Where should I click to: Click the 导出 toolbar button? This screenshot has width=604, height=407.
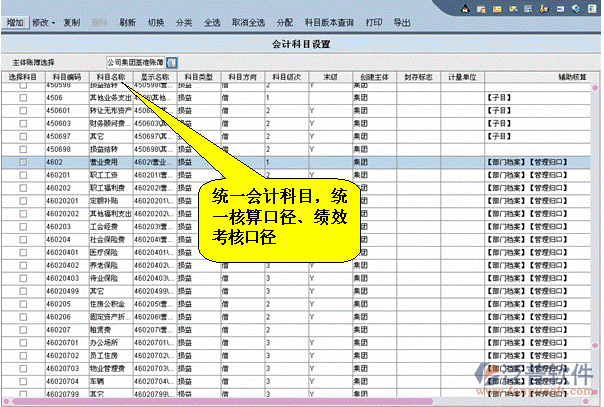pyautogui.click(x=401, y=21)
